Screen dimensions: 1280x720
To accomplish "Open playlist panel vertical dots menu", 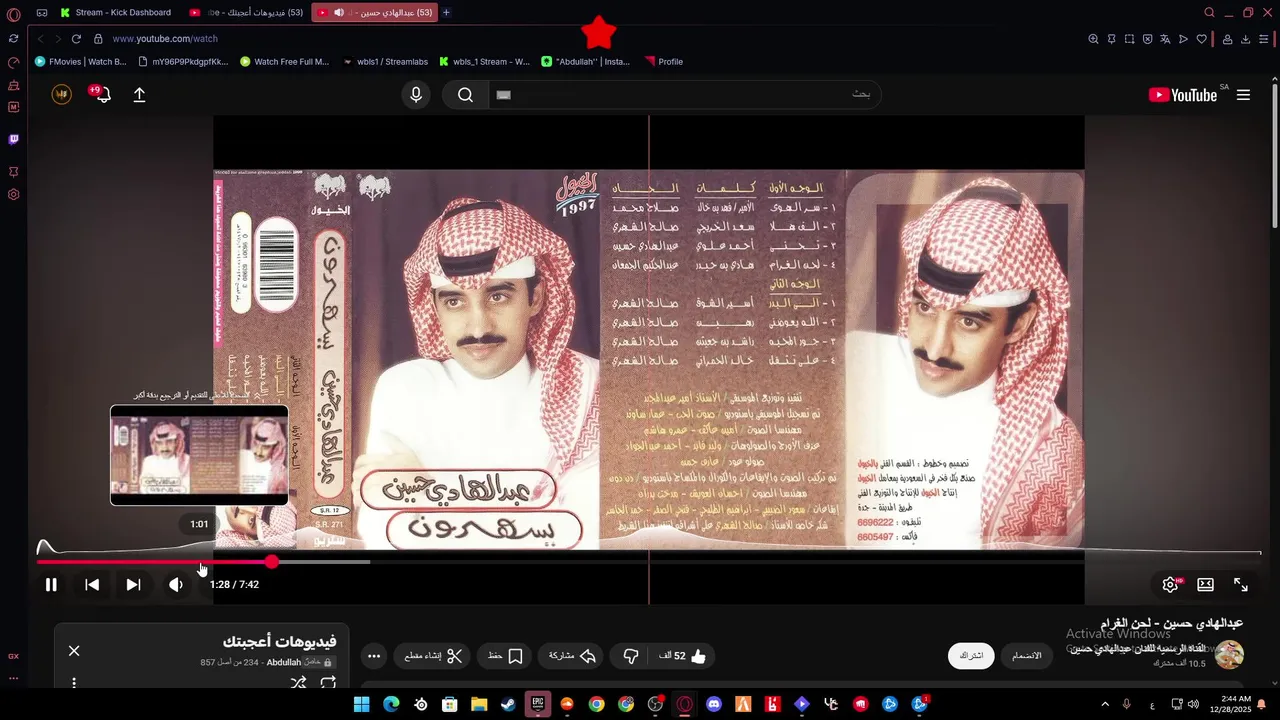I will click(x=74, y=683).
